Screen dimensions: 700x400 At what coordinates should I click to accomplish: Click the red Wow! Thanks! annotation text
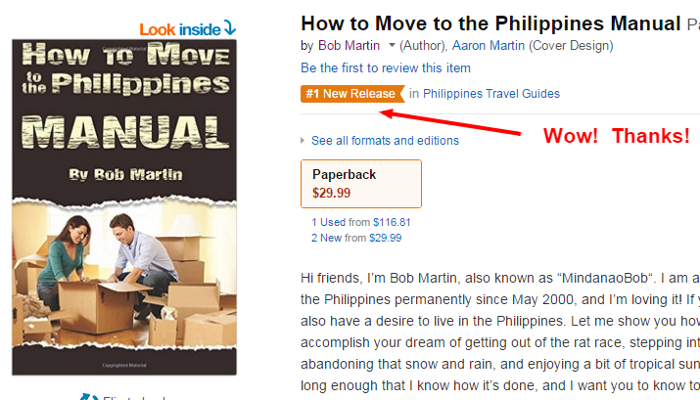pyautogui.click(x=616, y=136)
